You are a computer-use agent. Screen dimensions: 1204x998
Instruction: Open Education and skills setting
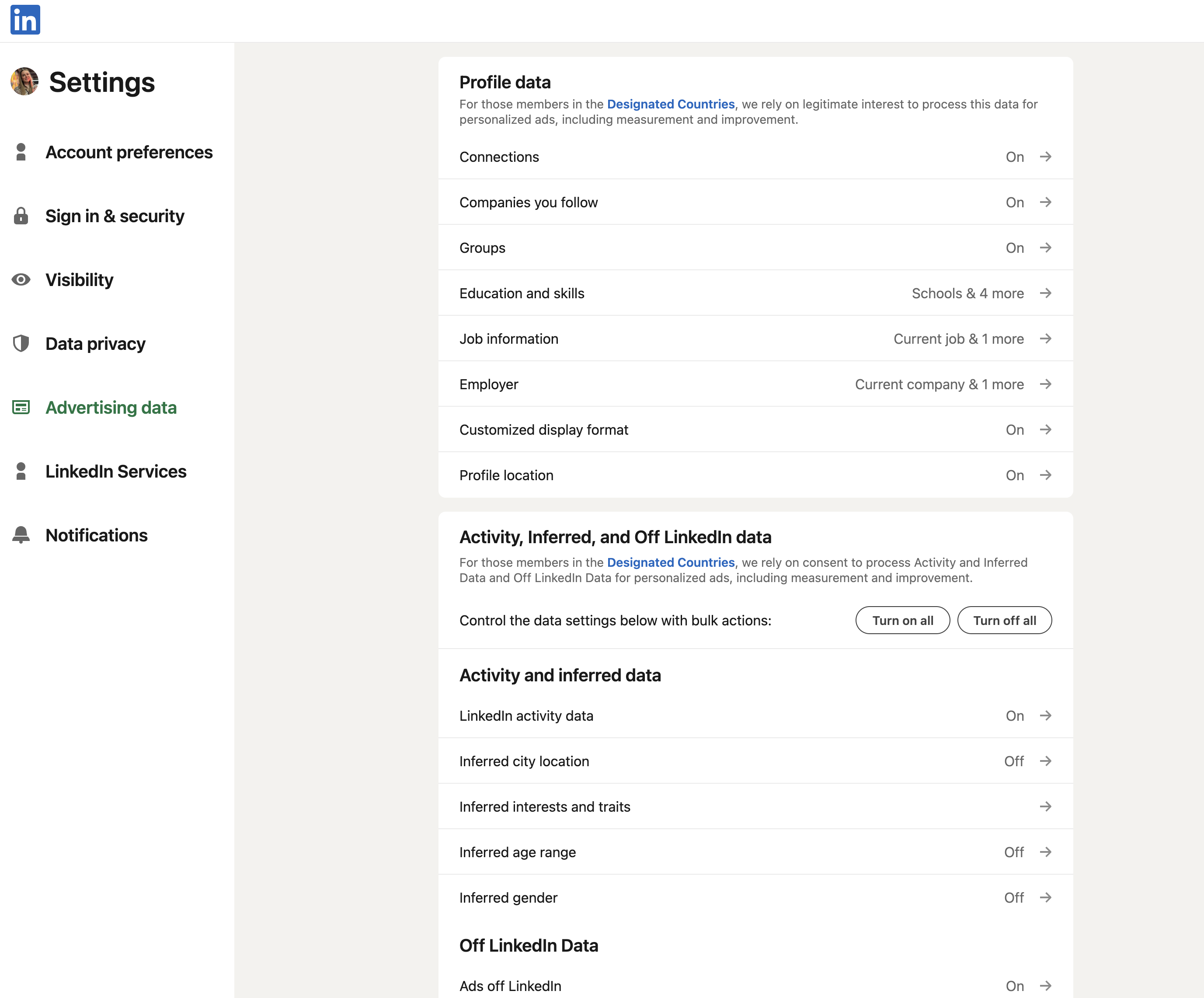755,293
